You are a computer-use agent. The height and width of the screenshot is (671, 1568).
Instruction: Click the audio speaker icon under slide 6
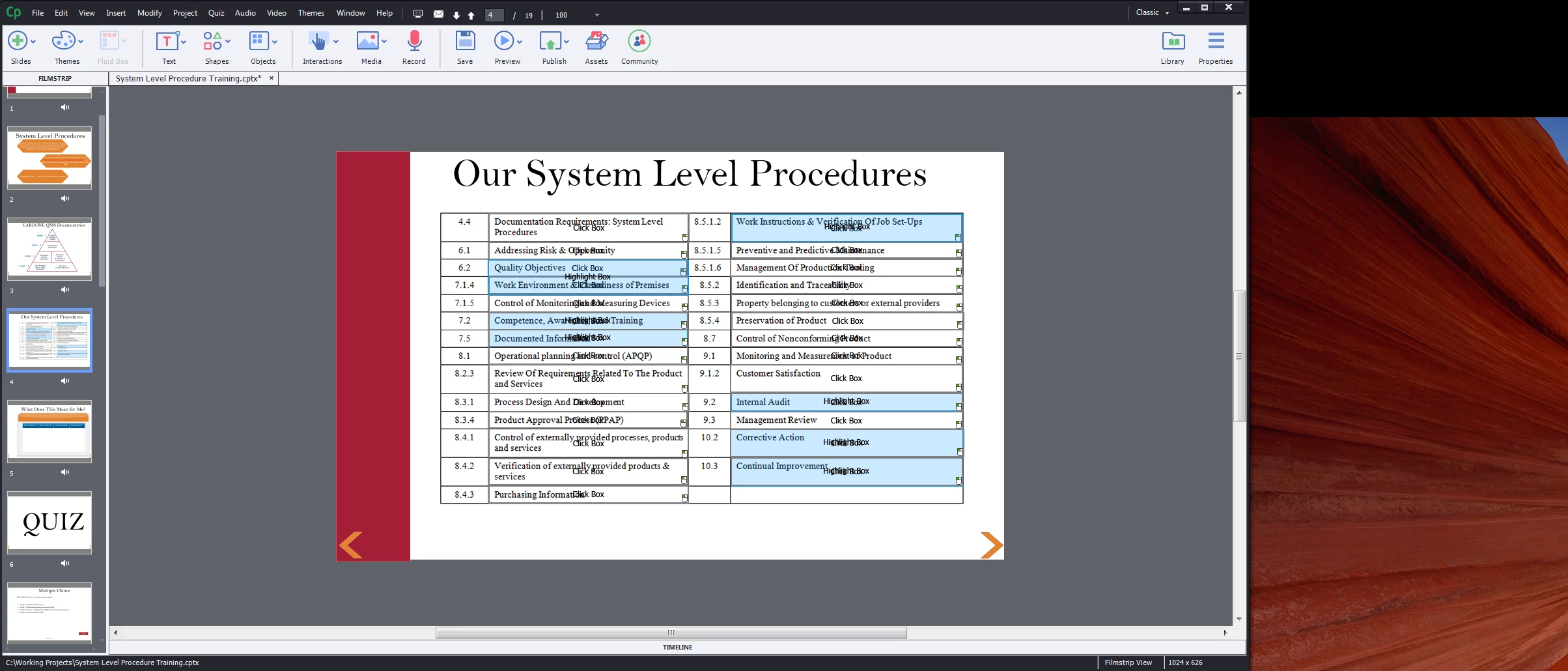[x=65, y=564]
